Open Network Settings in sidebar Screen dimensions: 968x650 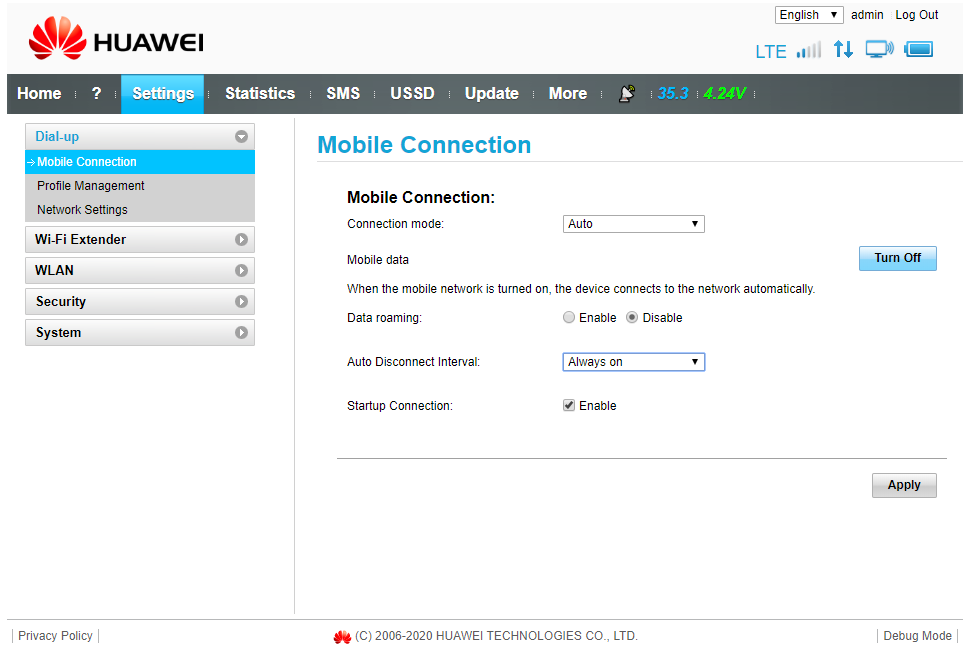(x=140, y=210)
